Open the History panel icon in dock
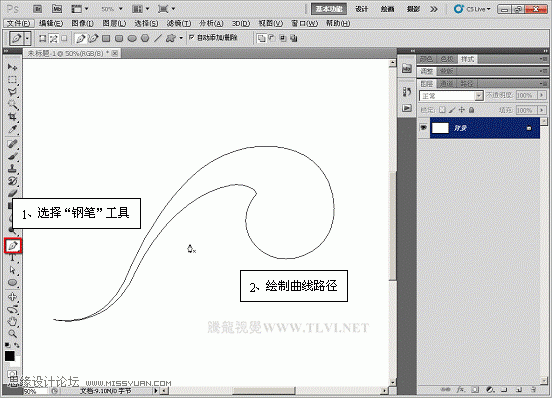The height and width of the screenshot is (398, 552). click(x=407, y=92)
